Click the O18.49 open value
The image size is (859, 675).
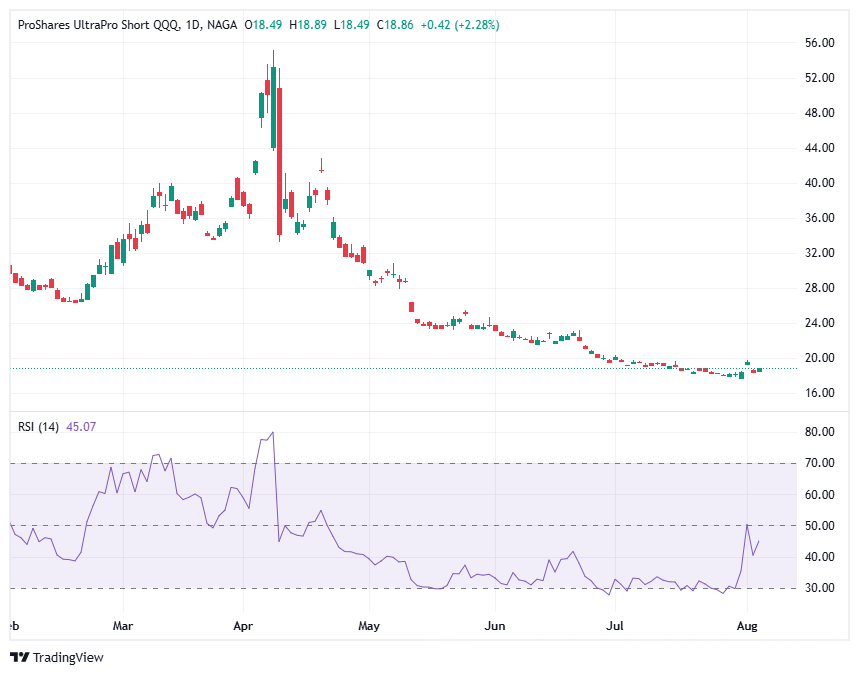pyautogui.click(x=265, y=22)
